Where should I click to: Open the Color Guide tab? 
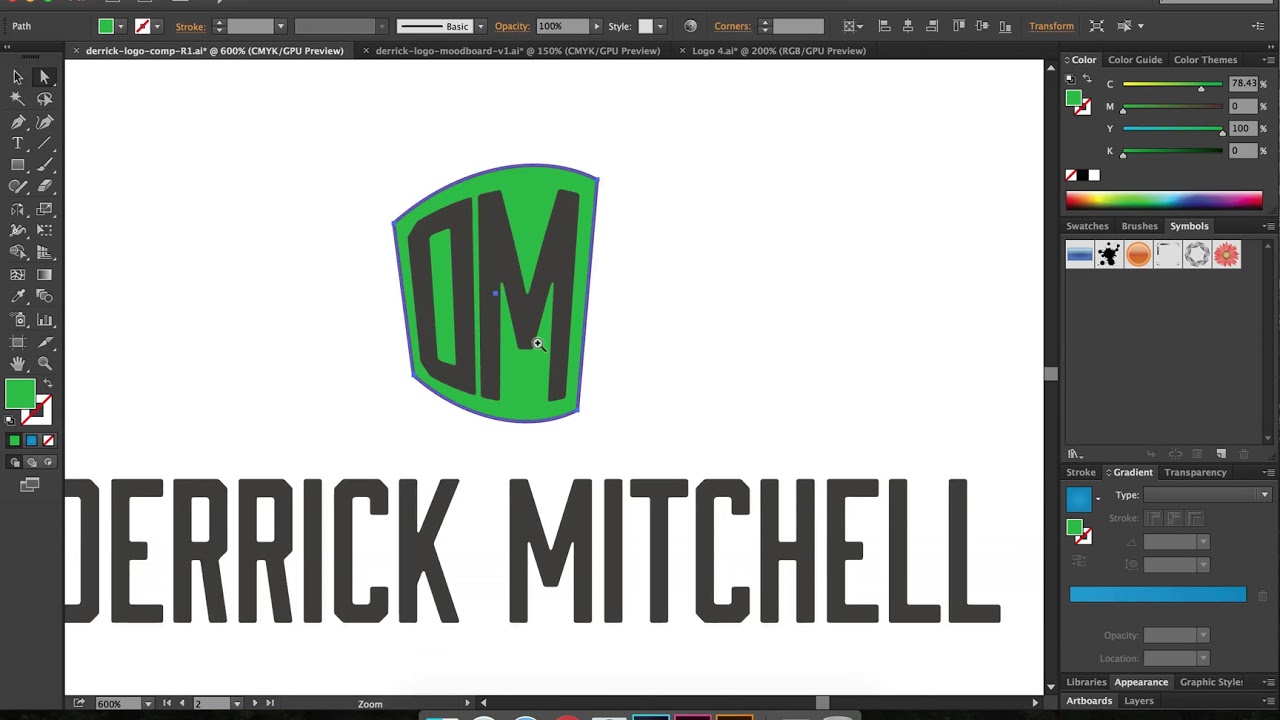coord(1135,60)
